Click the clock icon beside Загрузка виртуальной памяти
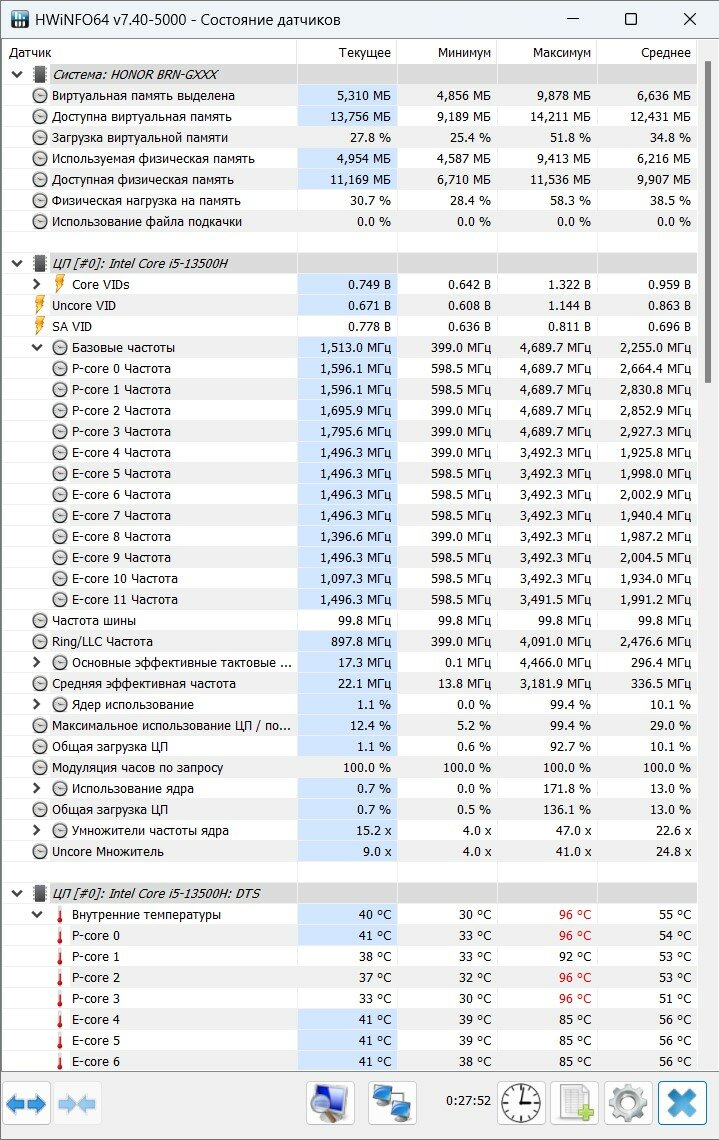The image size is (719, 1140). pyautogui.click(x=40, y=137)
